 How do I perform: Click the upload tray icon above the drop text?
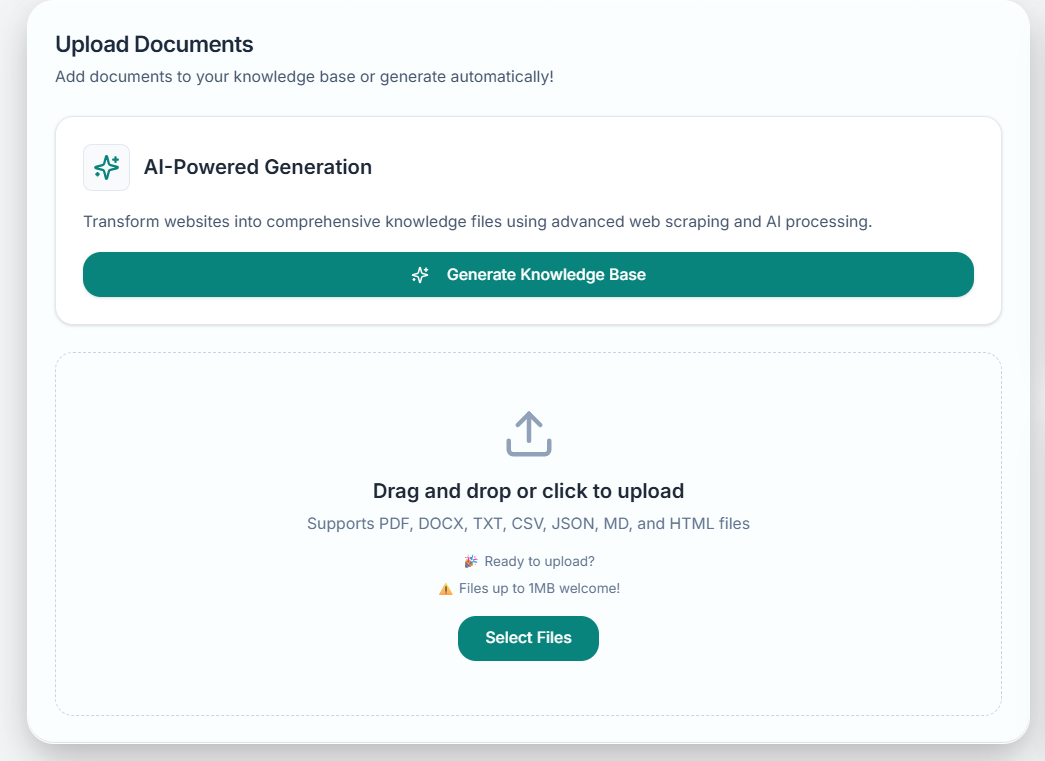click(x=528, y=434)
